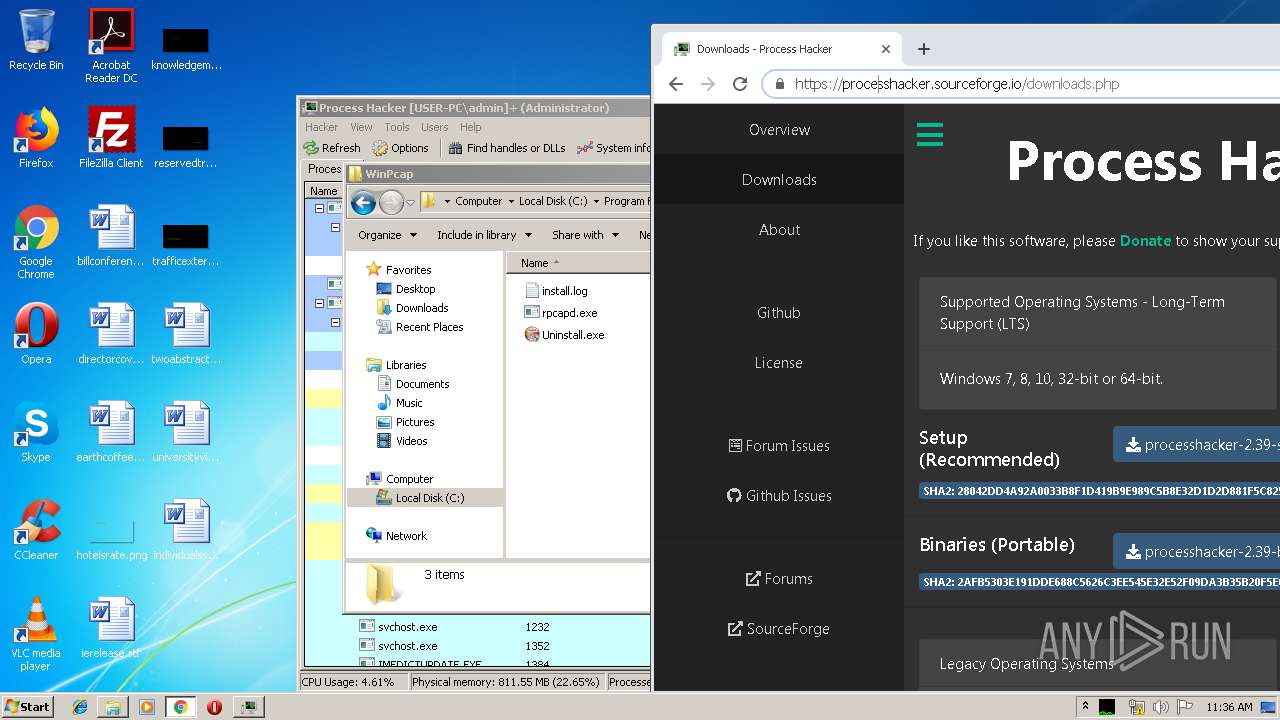Toggle the green hamburger menu on webpage
This screenshot has width=1280, height=720.
[930, 134]
